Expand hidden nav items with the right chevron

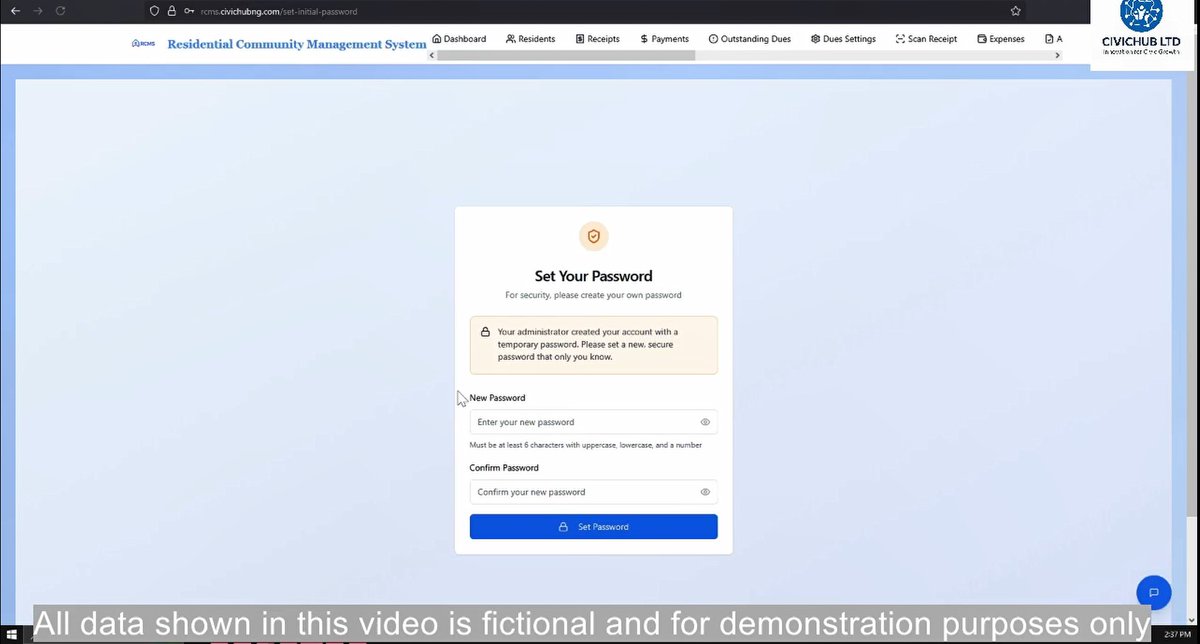point(1057,55)
